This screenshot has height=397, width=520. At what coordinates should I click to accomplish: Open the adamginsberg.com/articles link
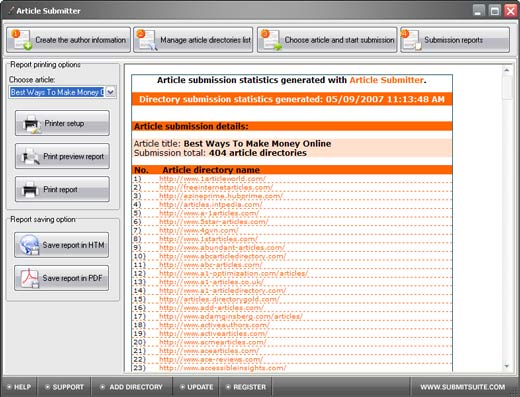pos(231,316)
